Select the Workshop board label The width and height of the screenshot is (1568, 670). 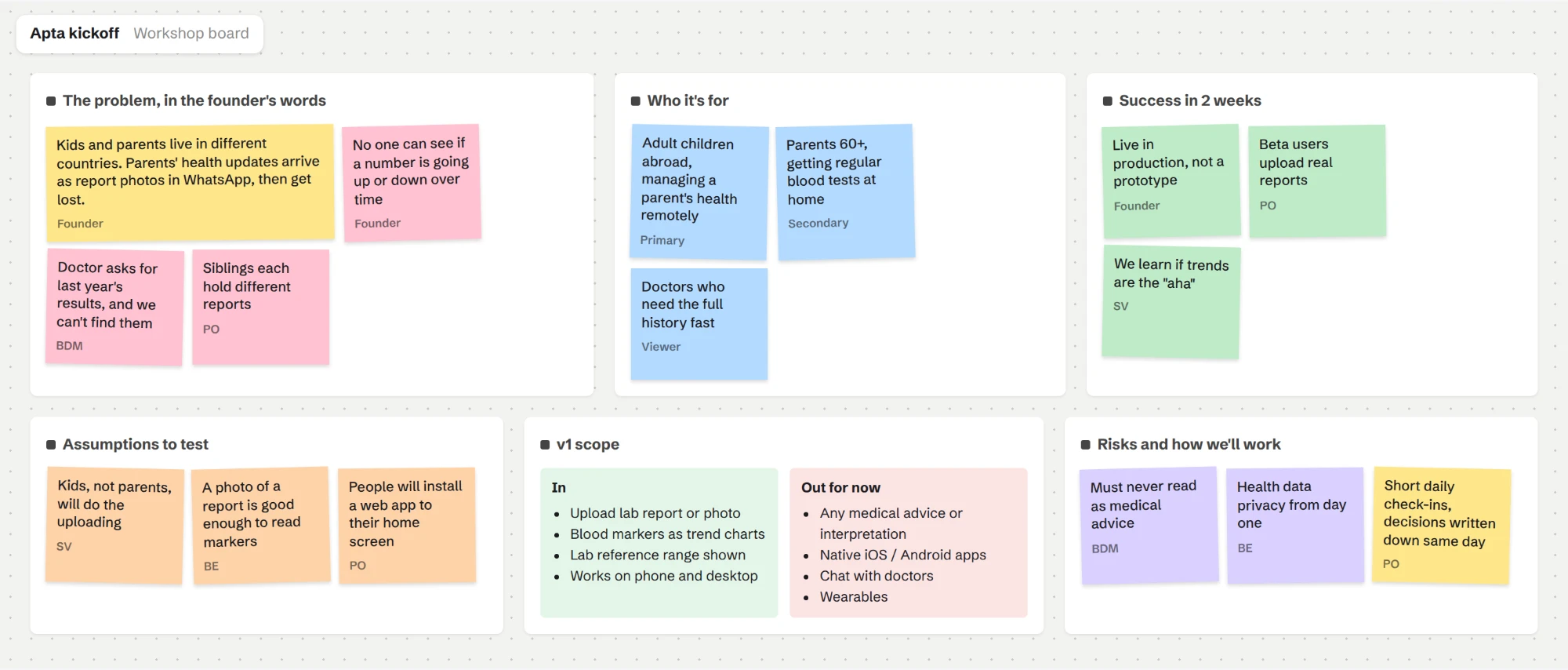[x=191, y=33]
